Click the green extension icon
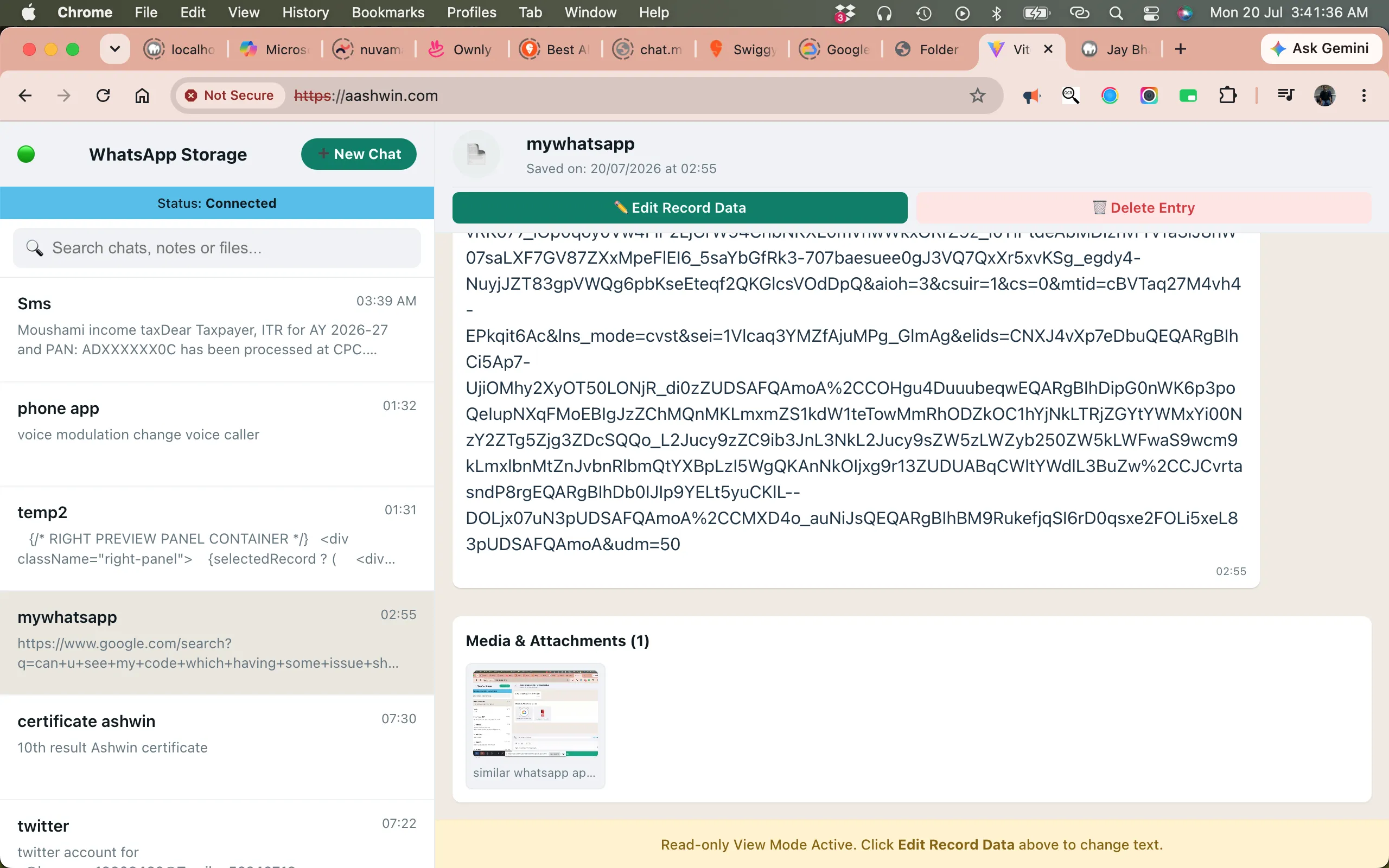 pyautogui.click(x=1188, y=96)
